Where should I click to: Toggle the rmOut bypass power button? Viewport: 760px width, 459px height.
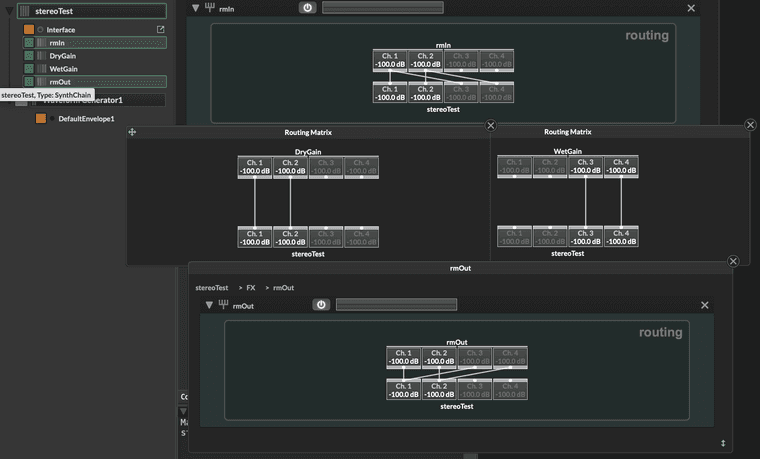pos(321,304)
